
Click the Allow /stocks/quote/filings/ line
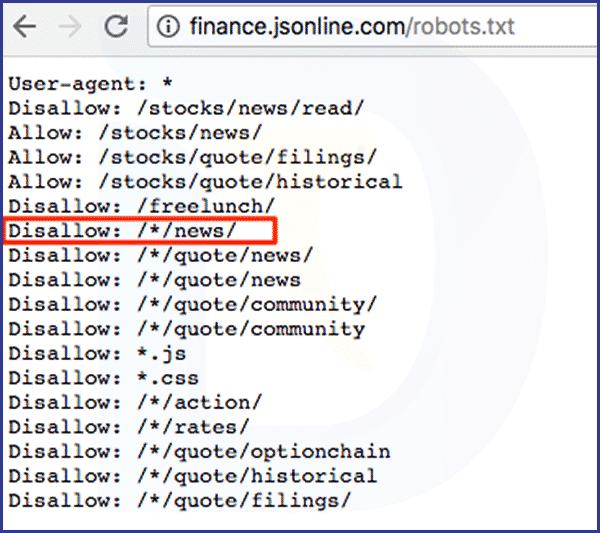tap(192, 158)
